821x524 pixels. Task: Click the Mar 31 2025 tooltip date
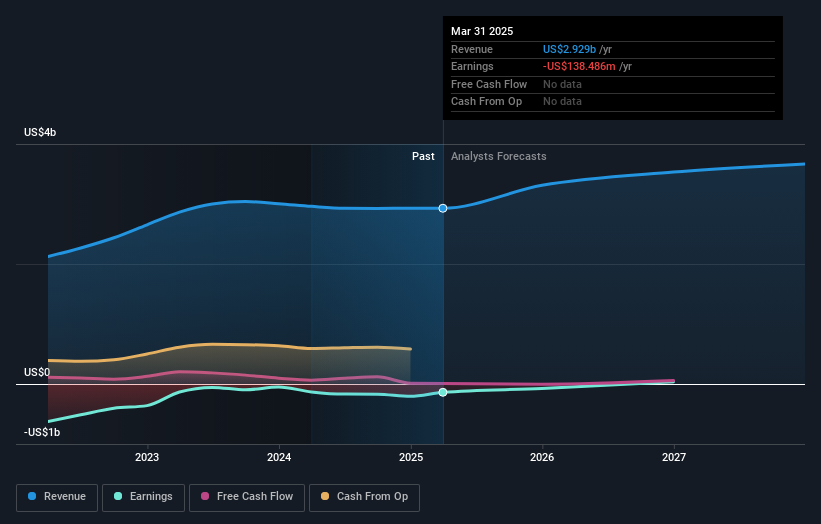point(482,31)
